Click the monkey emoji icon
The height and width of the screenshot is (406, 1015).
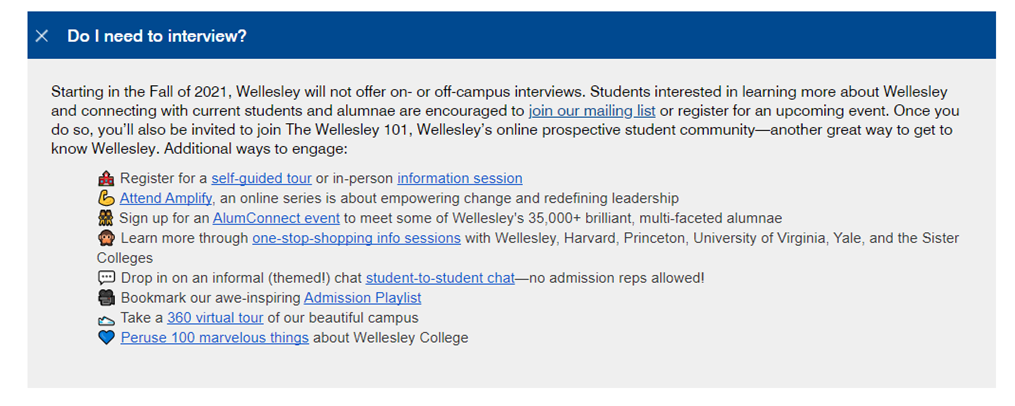click(x=106, y=238)
